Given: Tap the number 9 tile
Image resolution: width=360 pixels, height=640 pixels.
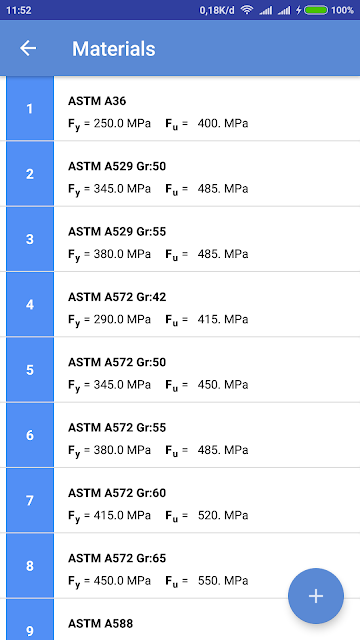Looking at the screenshot, I should (30, 620).
